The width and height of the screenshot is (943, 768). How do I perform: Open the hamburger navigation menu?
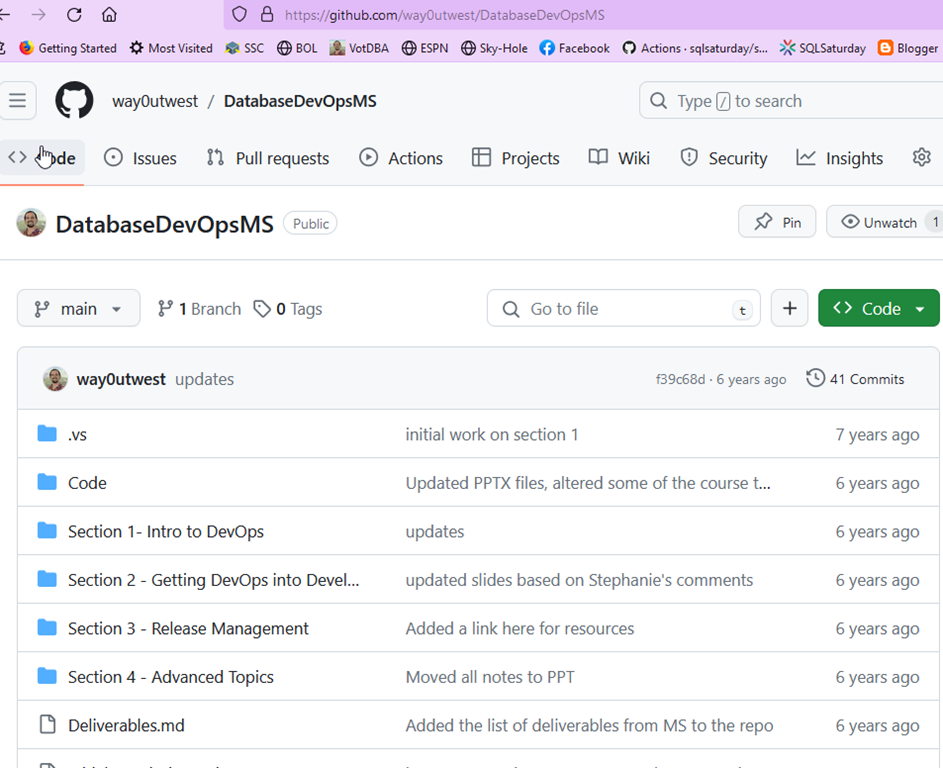[x=17, y=101]
